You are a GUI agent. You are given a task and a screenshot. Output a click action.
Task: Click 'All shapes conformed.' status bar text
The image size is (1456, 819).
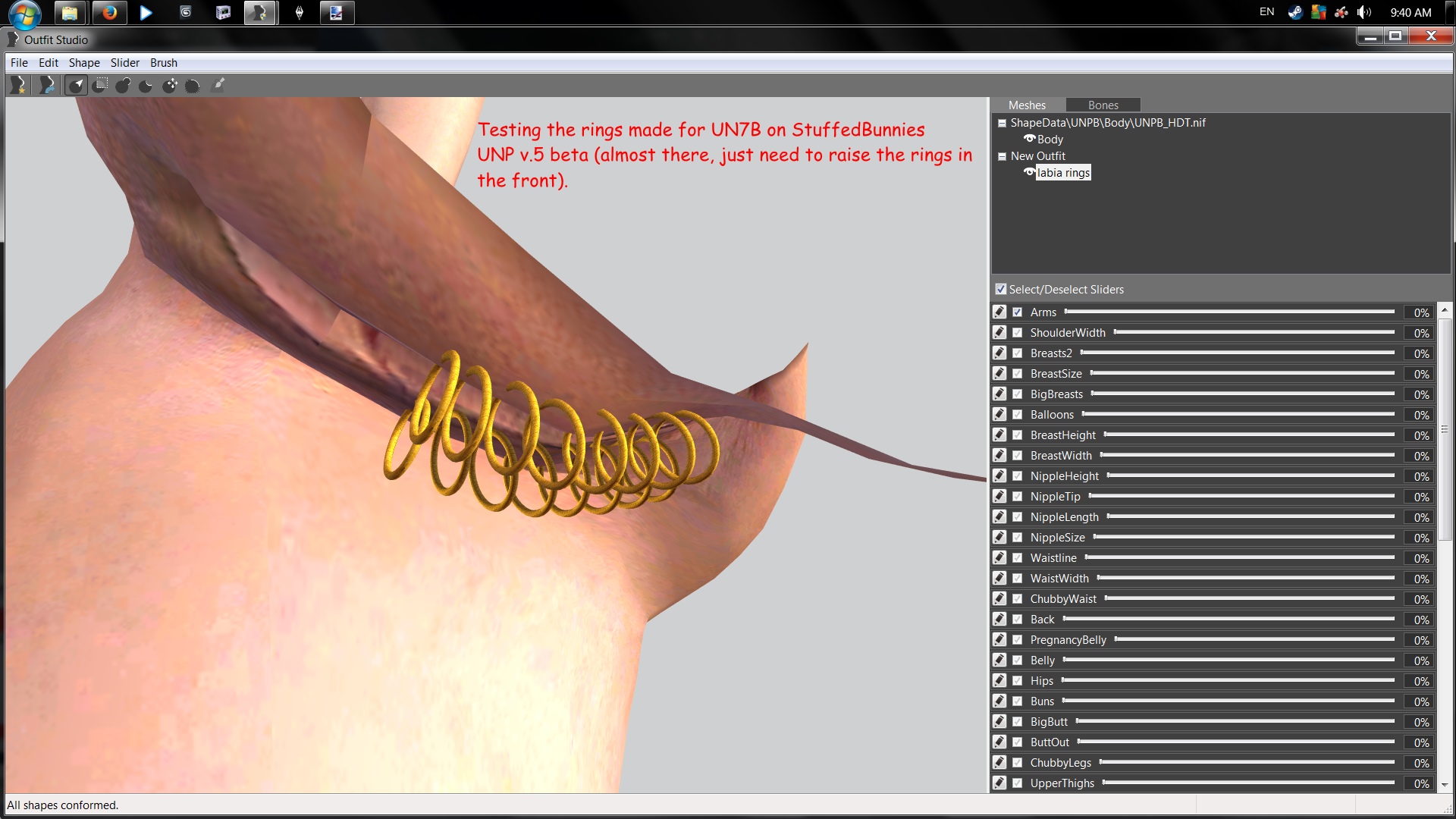click(63, 805)
